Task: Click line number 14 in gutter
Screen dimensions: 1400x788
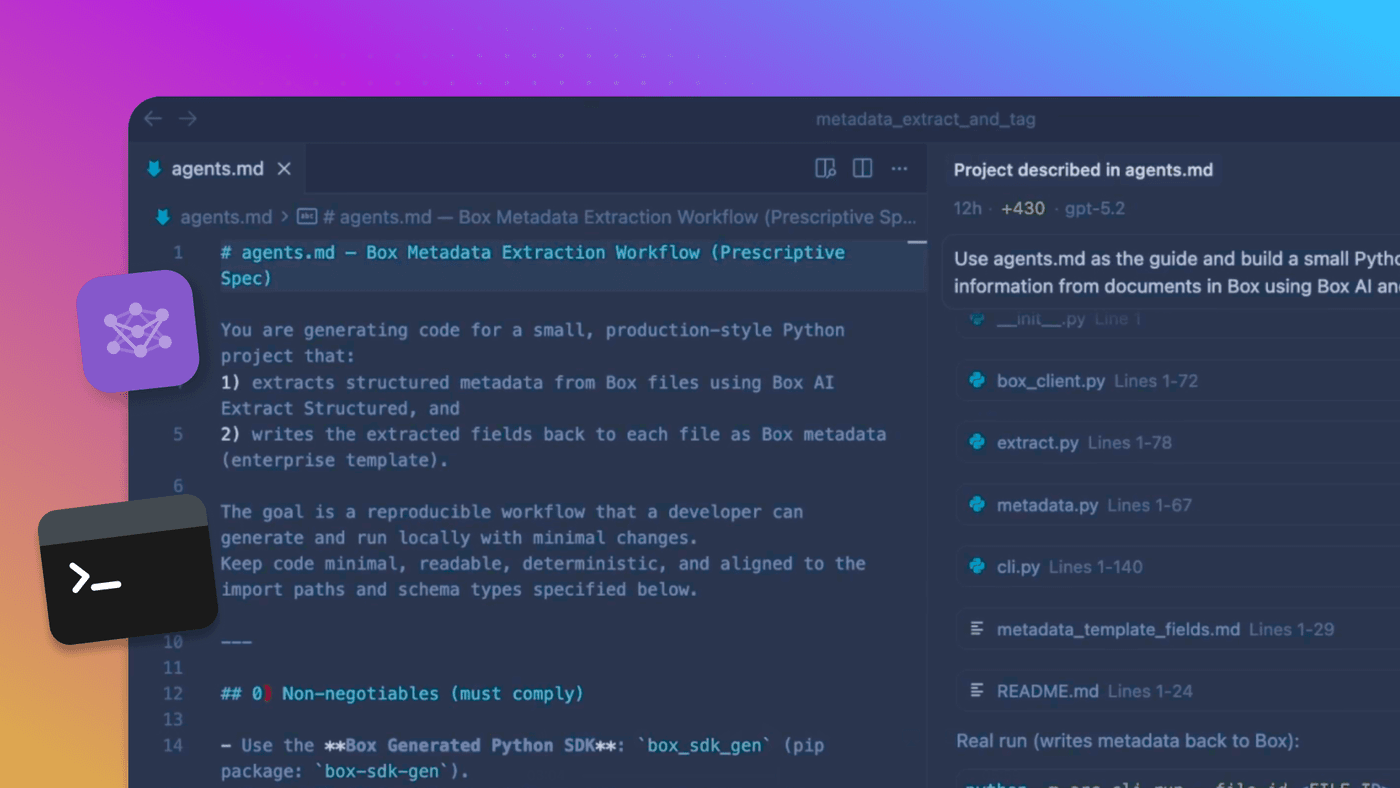Action: (x=172, y=745)
